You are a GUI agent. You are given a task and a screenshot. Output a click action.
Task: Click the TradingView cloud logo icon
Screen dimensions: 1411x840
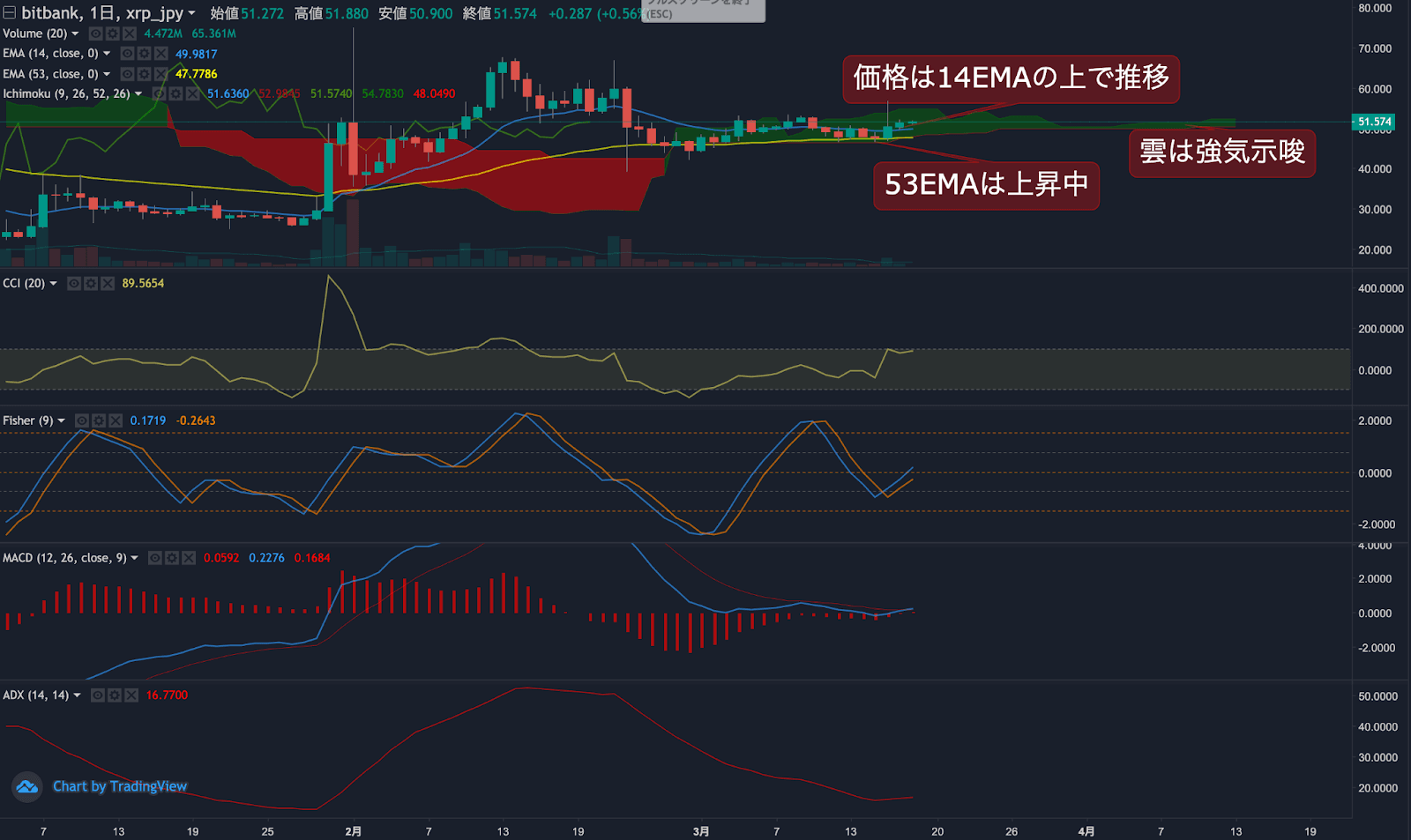(x=27, y=786)
